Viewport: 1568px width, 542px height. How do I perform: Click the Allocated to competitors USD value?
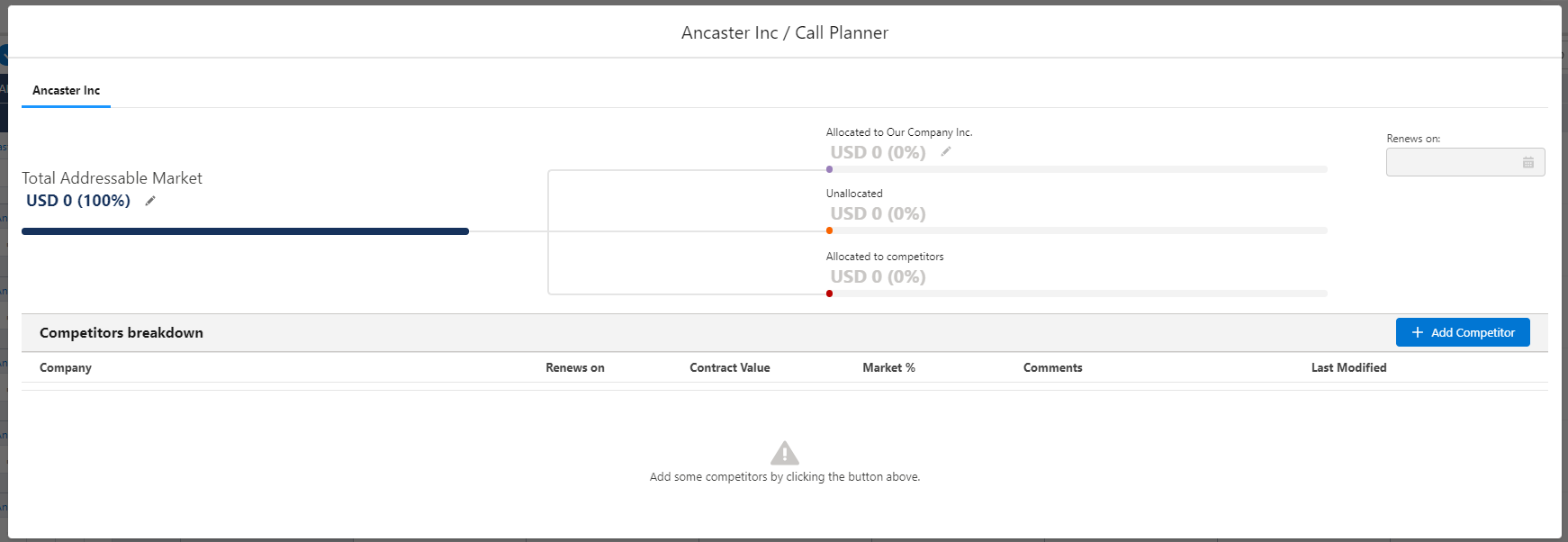pos(878,276)
